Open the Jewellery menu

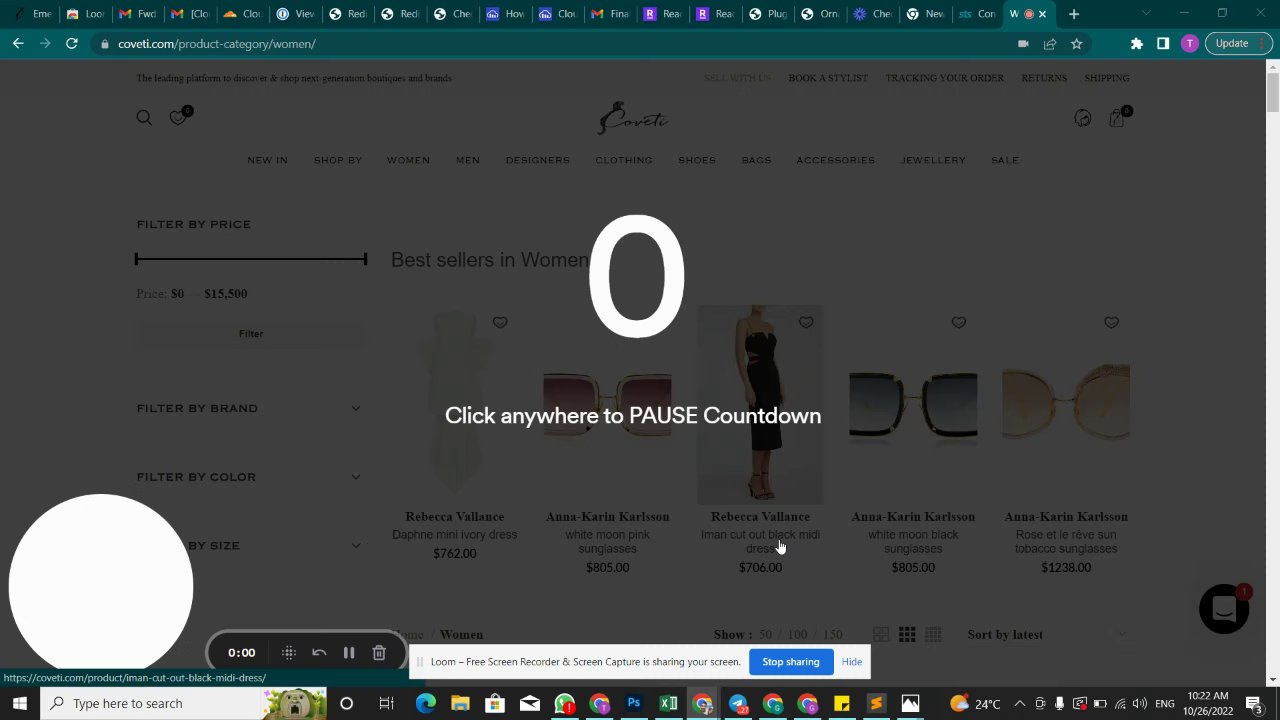[933, 160]
